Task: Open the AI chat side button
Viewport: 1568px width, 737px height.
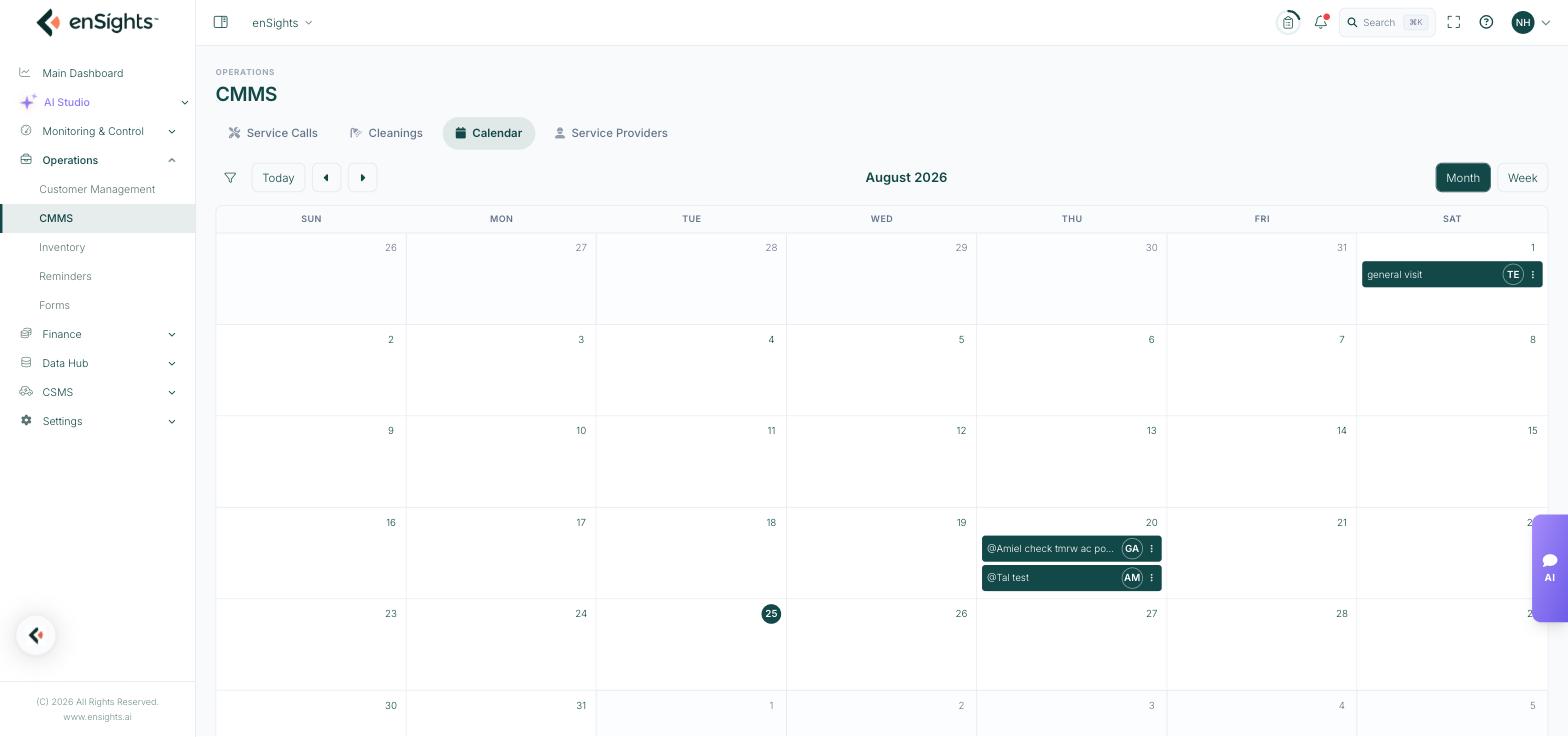Action: (x=1550, y=568)
